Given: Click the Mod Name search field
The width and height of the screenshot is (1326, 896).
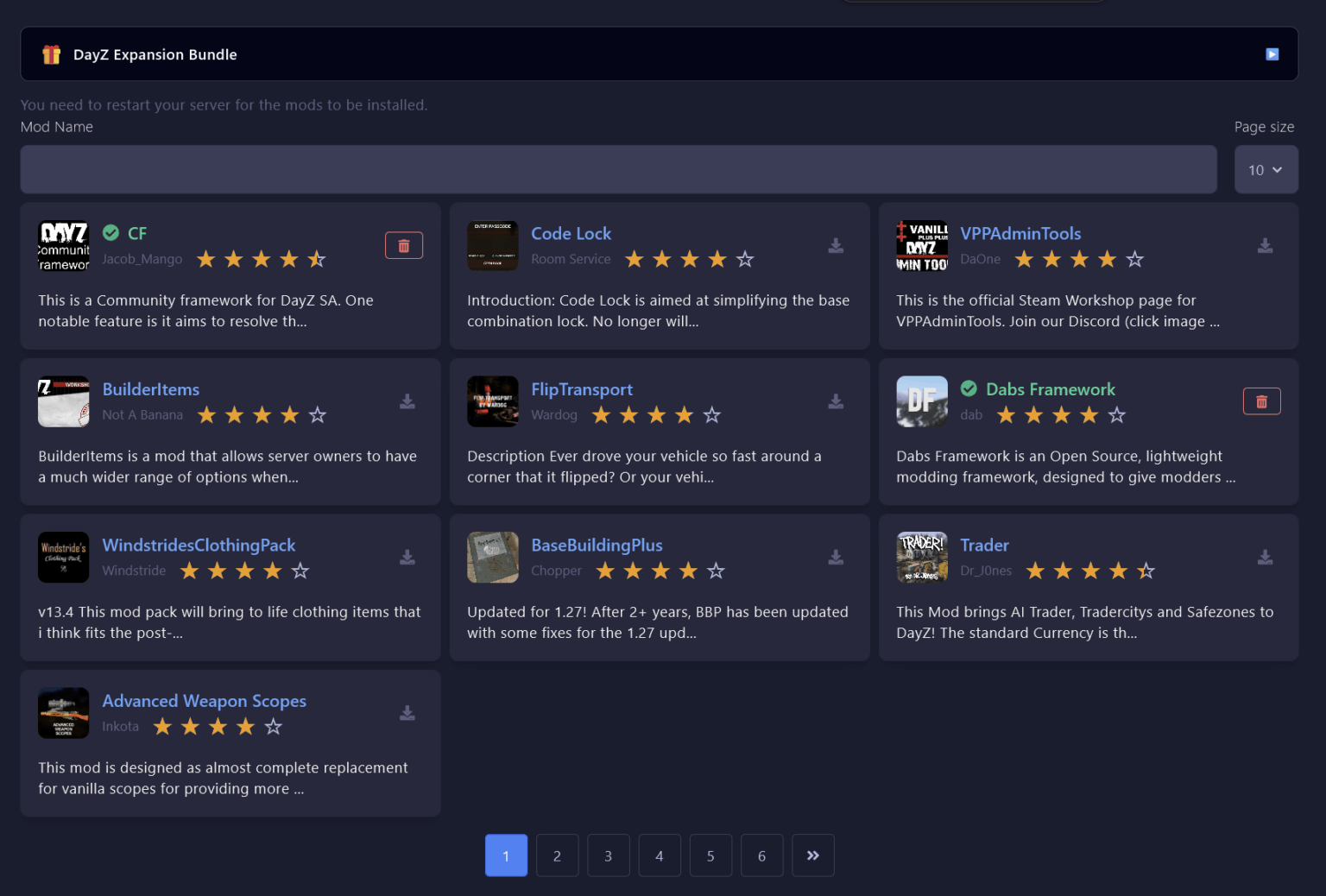Looking at the screenshot, I should (618, 169).
